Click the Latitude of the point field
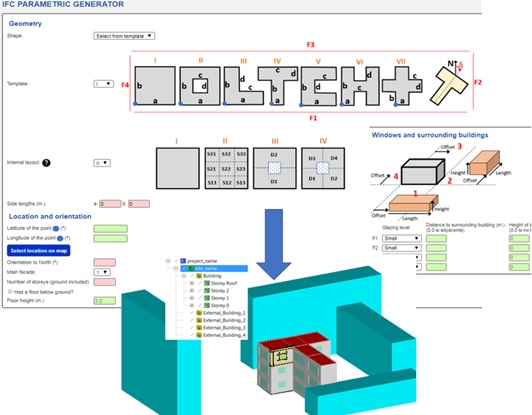Image resolution: width=532 pixels, height=415 pixels. [111, 229]
